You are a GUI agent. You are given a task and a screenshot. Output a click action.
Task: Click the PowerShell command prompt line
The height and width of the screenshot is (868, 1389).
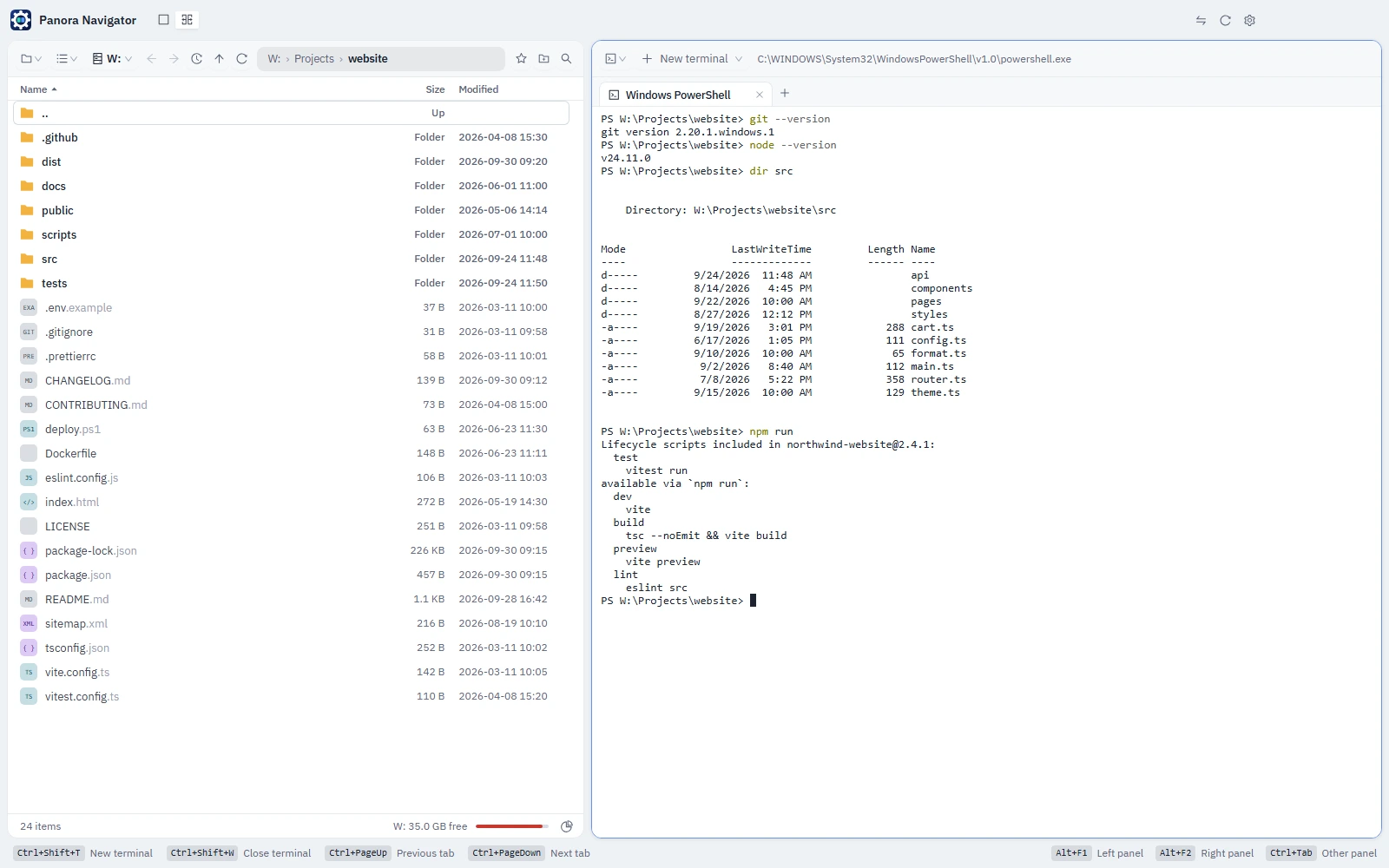(x=678, y=601)
